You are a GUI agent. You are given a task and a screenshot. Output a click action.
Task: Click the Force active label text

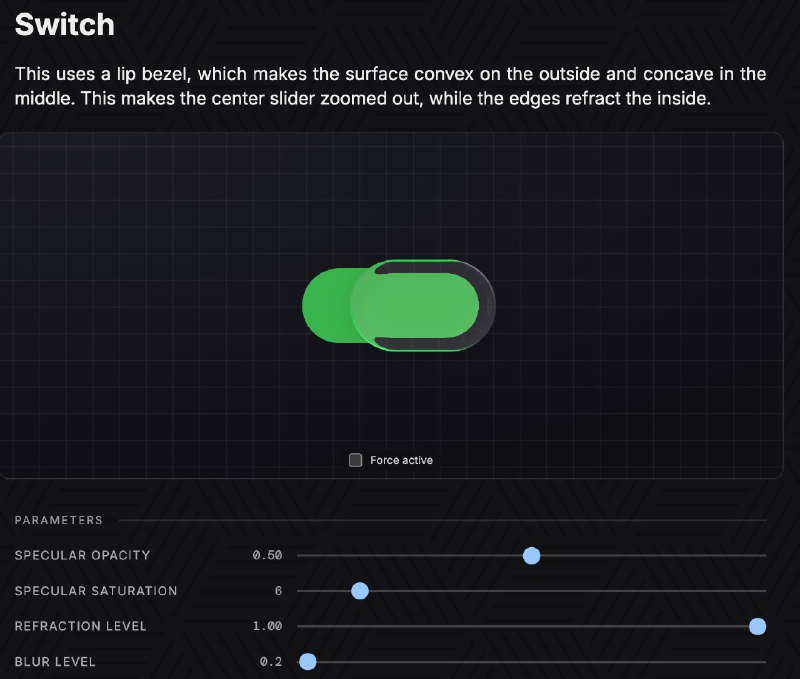[x=400, y=460]
